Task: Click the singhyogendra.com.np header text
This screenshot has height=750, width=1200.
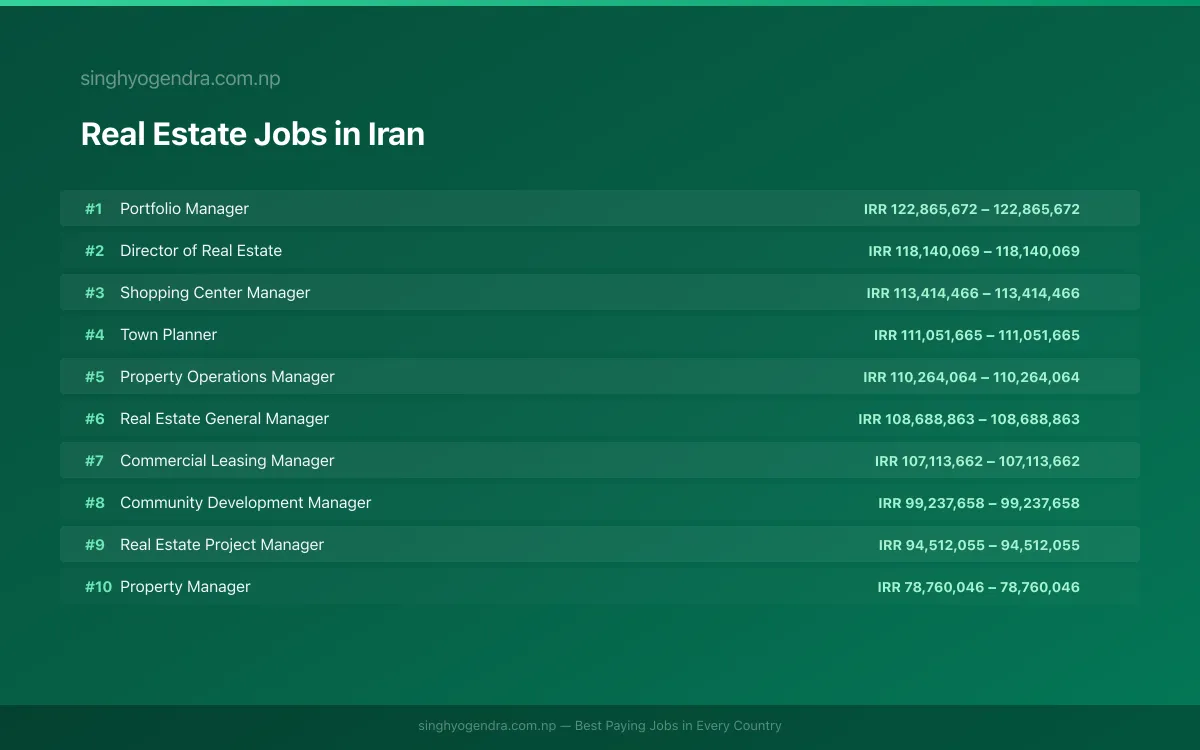Action: point(180,79)
